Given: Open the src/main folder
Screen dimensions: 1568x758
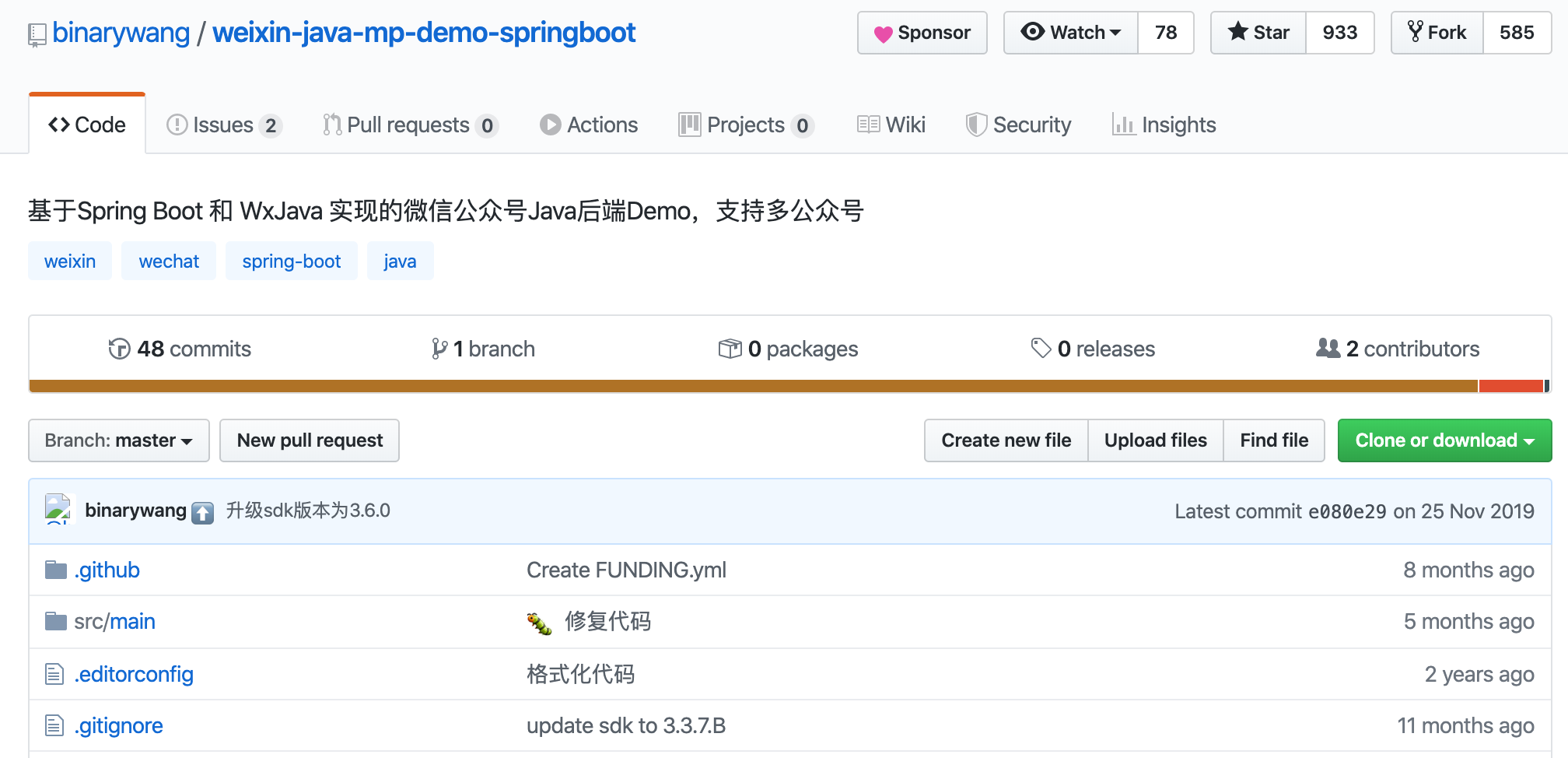Looking at the screenshot, I should point(115,621).
